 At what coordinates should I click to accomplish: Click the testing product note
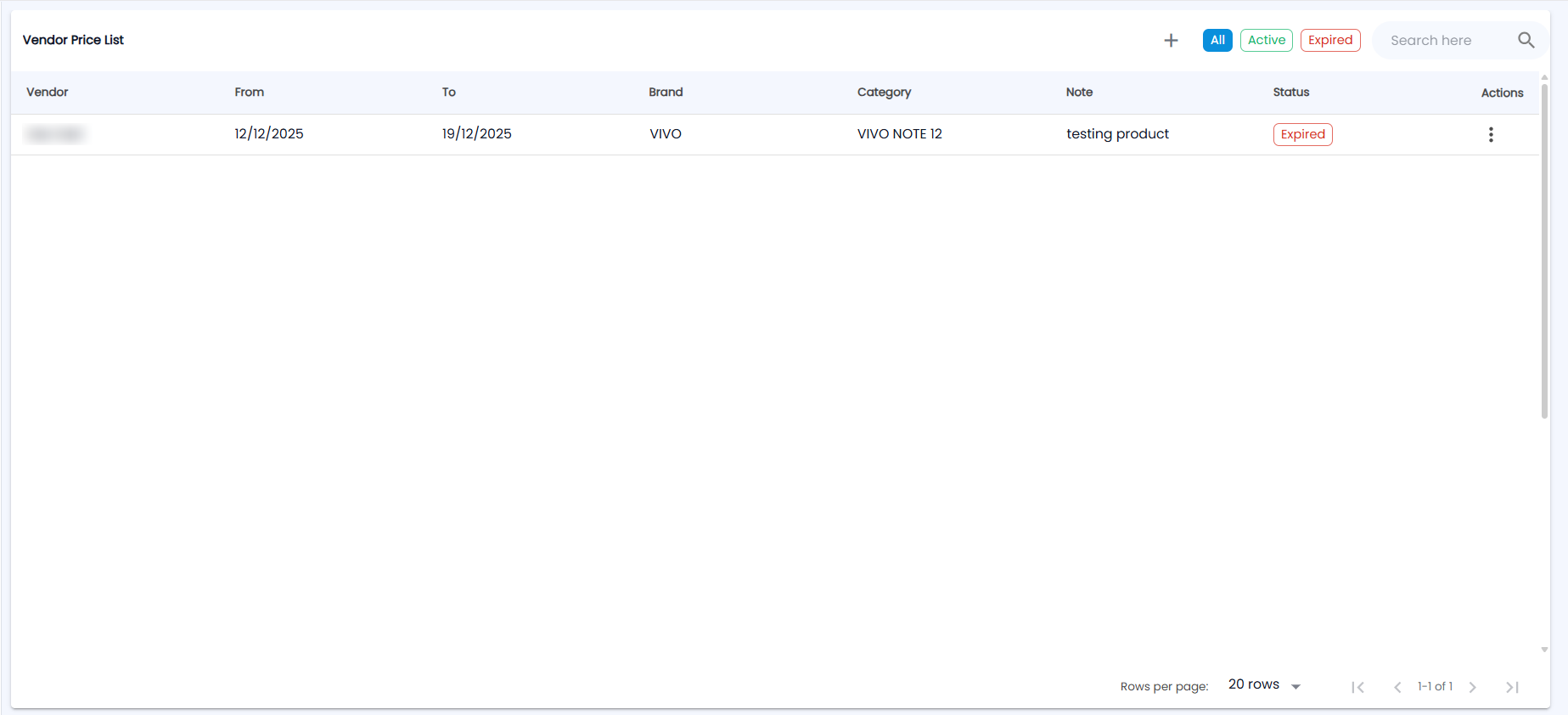1117,134
